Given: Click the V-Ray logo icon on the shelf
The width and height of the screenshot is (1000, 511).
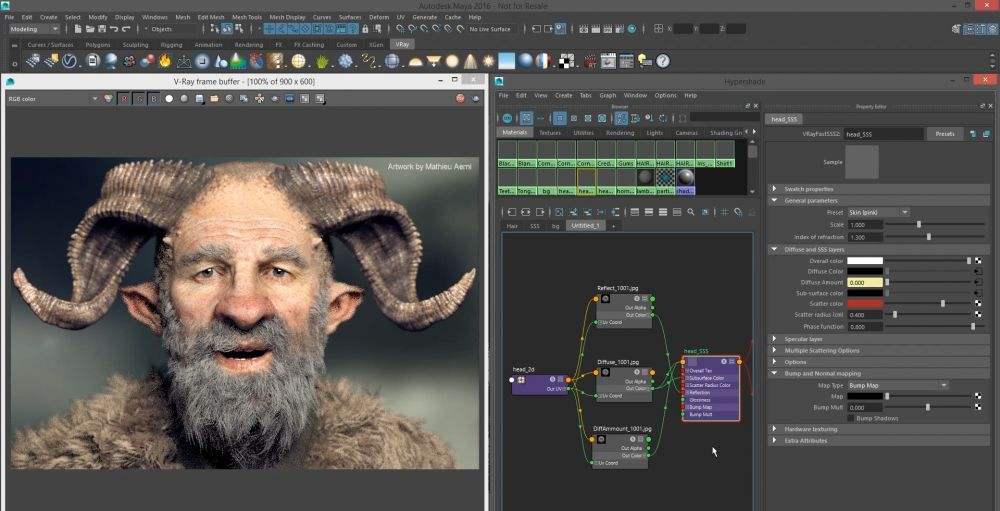Looking at the screenshot, I should point(69,61).
